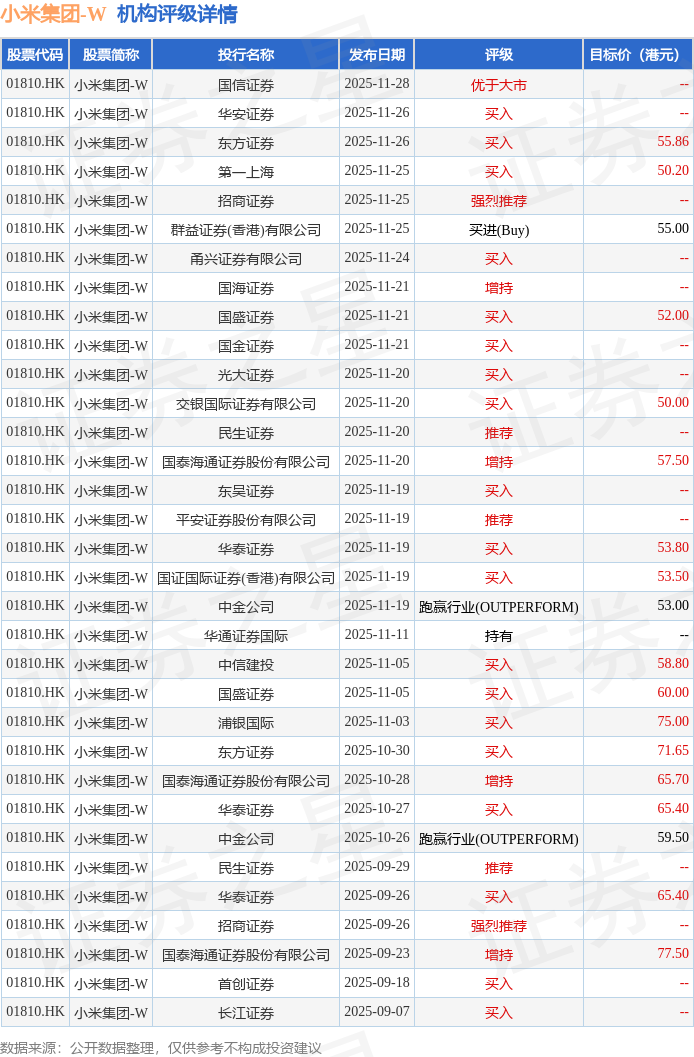Viewport: 694px width, 1057px height.
Task: Select the 长江证券 cell
Action: pos(246,1013)
